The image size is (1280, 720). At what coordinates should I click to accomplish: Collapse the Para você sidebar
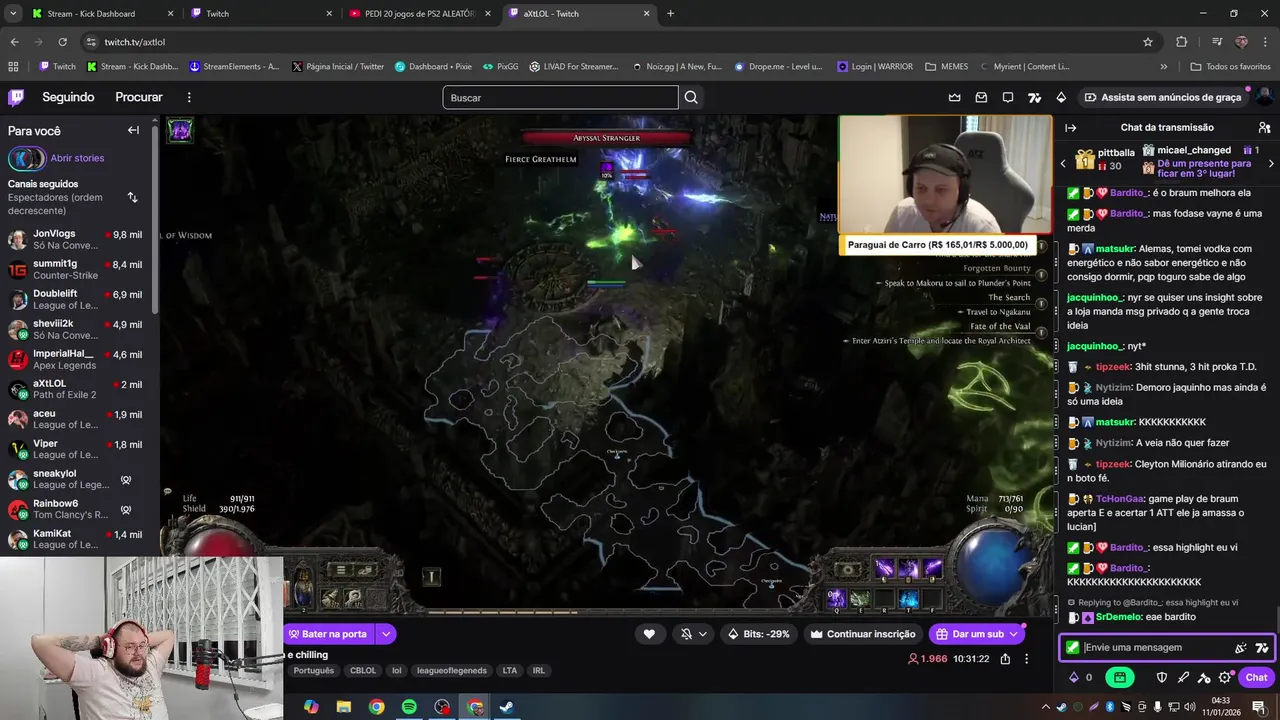tap(133, 130)
